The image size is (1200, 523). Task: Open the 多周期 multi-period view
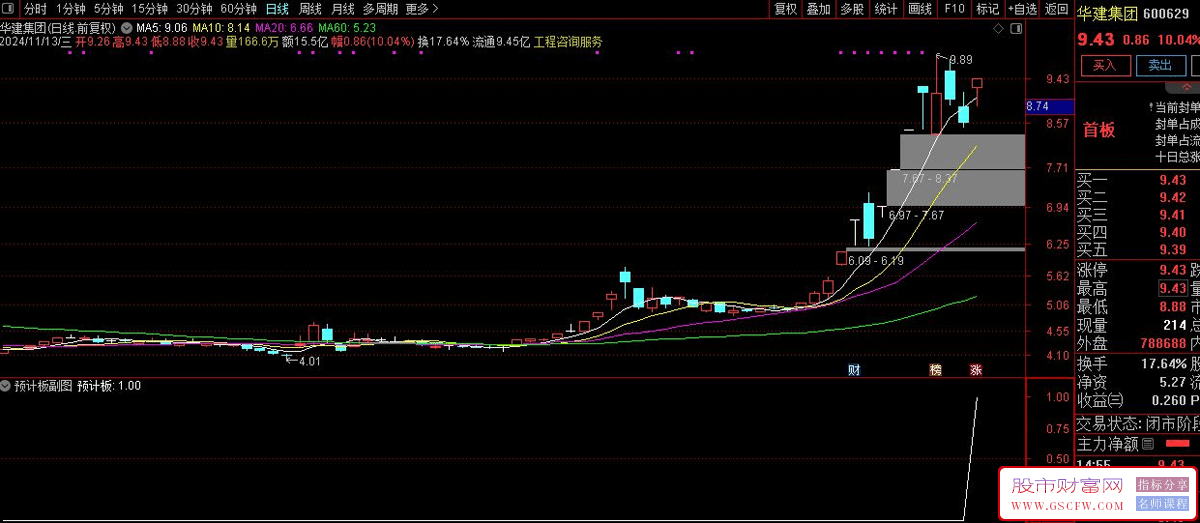(380, 9)
